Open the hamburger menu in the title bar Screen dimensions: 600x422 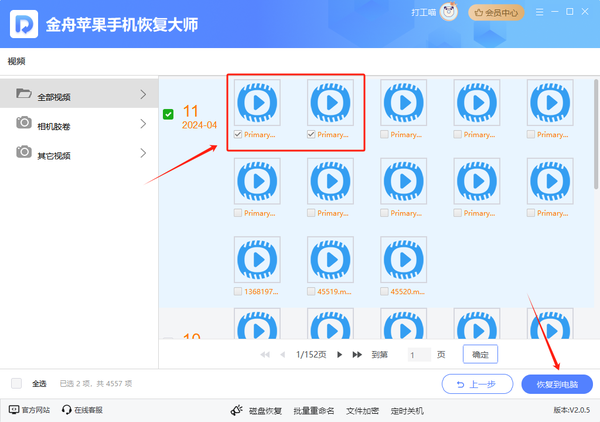pyautogui.click(x=539, y=12)
